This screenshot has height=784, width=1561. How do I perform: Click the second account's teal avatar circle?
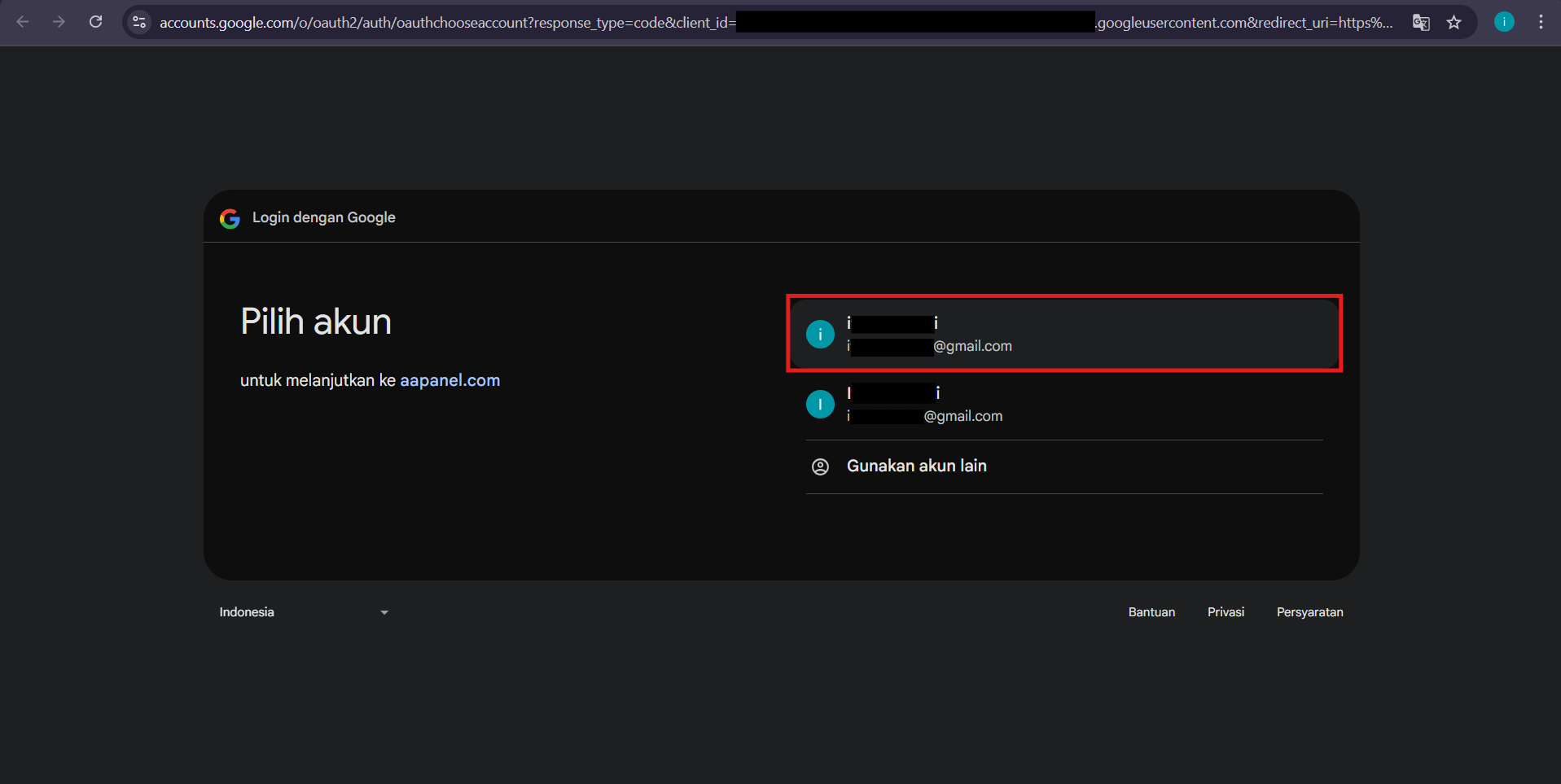(820, 404)
